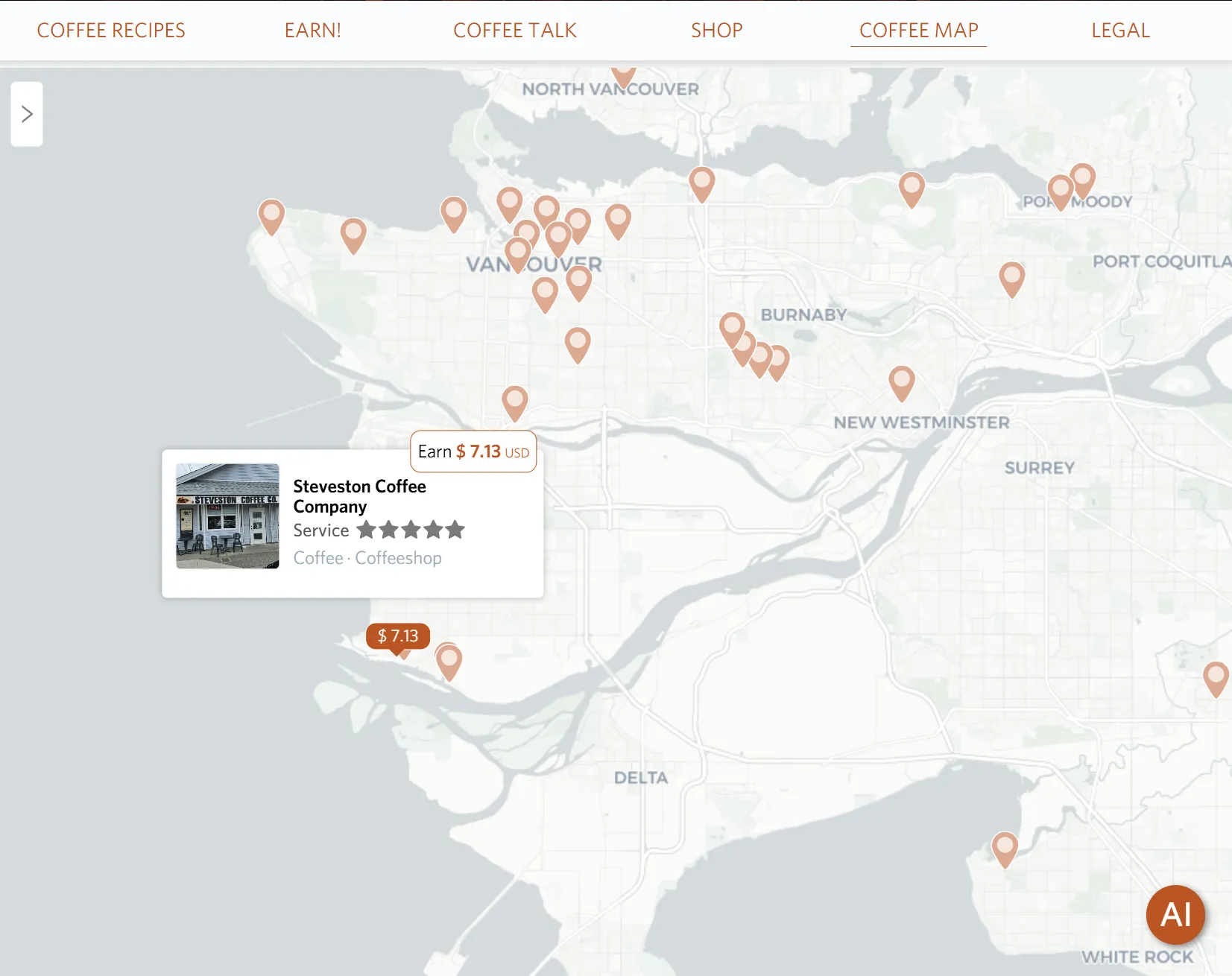Open the Legal page

click(x=1120, y=31)
